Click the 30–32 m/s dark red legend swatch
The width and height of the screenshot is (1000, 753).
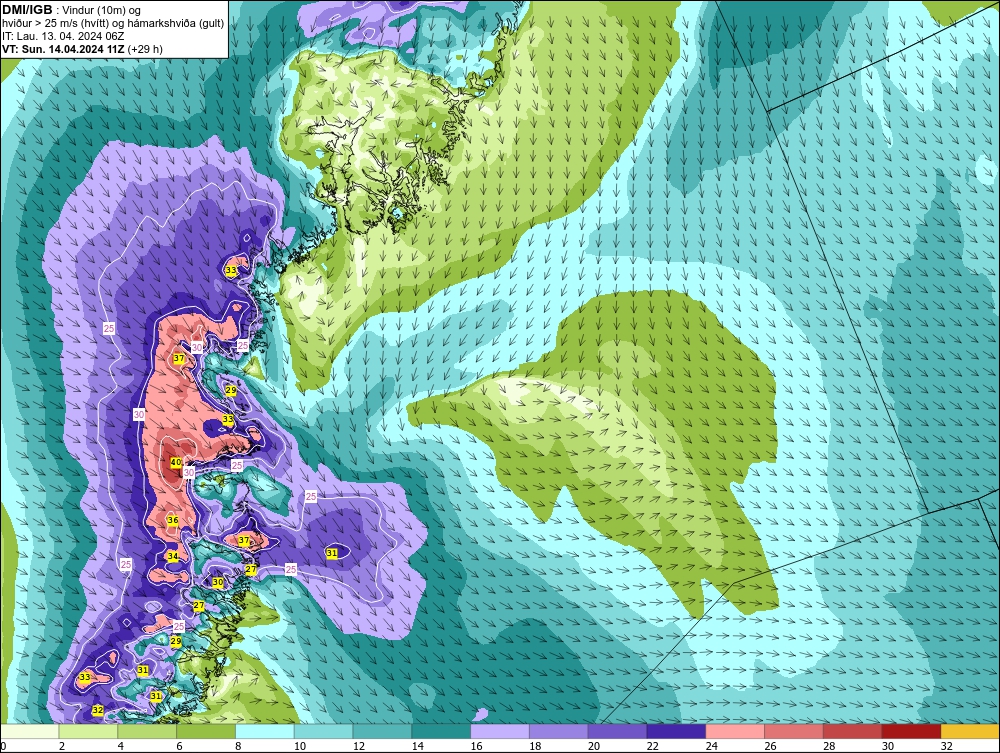tap(911, 731)
